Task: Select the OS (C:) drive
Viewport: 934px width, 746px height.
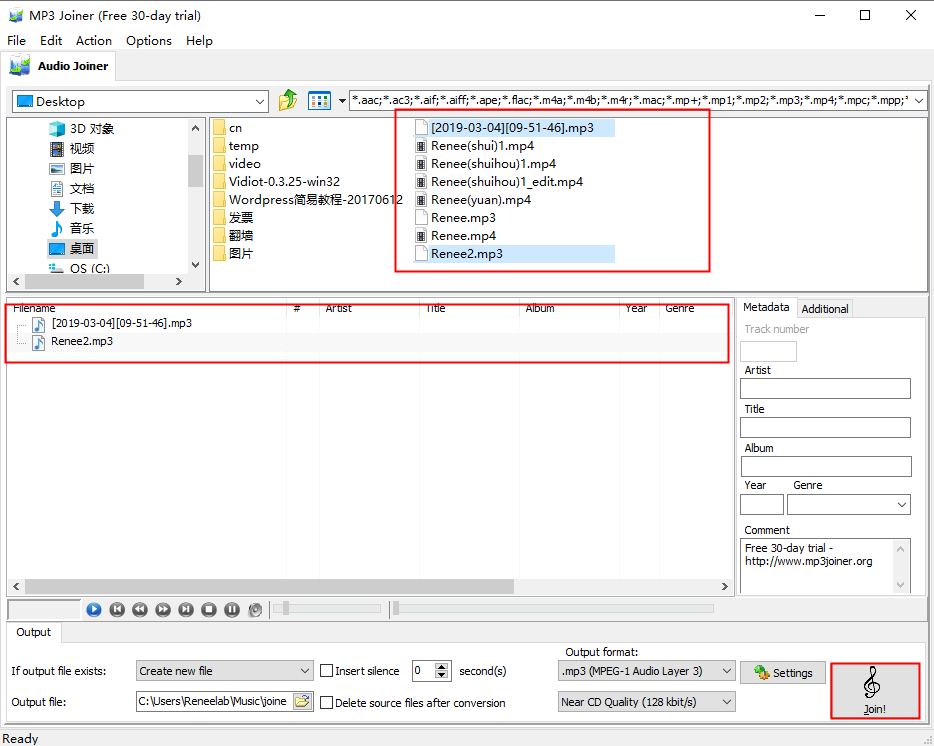Action: point(80,268)
